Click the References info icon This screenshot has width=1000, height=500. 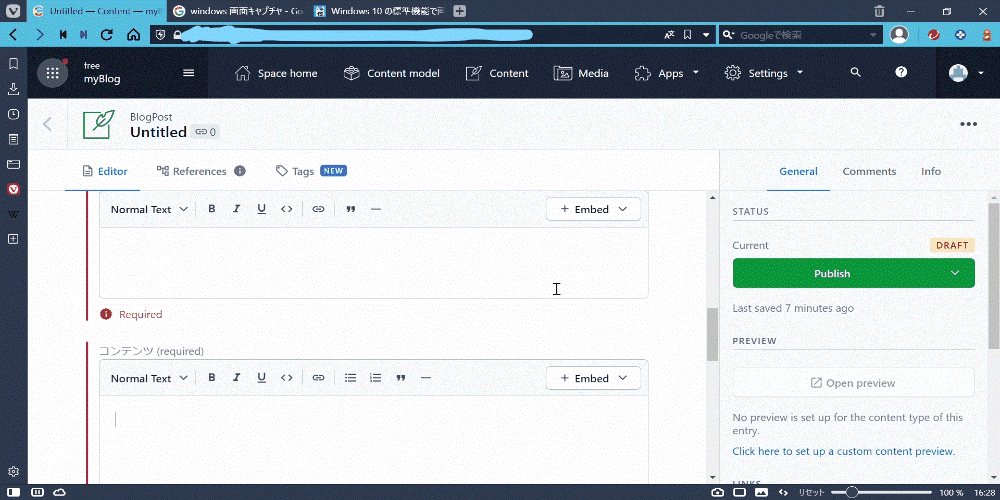(x=240, y=171)
